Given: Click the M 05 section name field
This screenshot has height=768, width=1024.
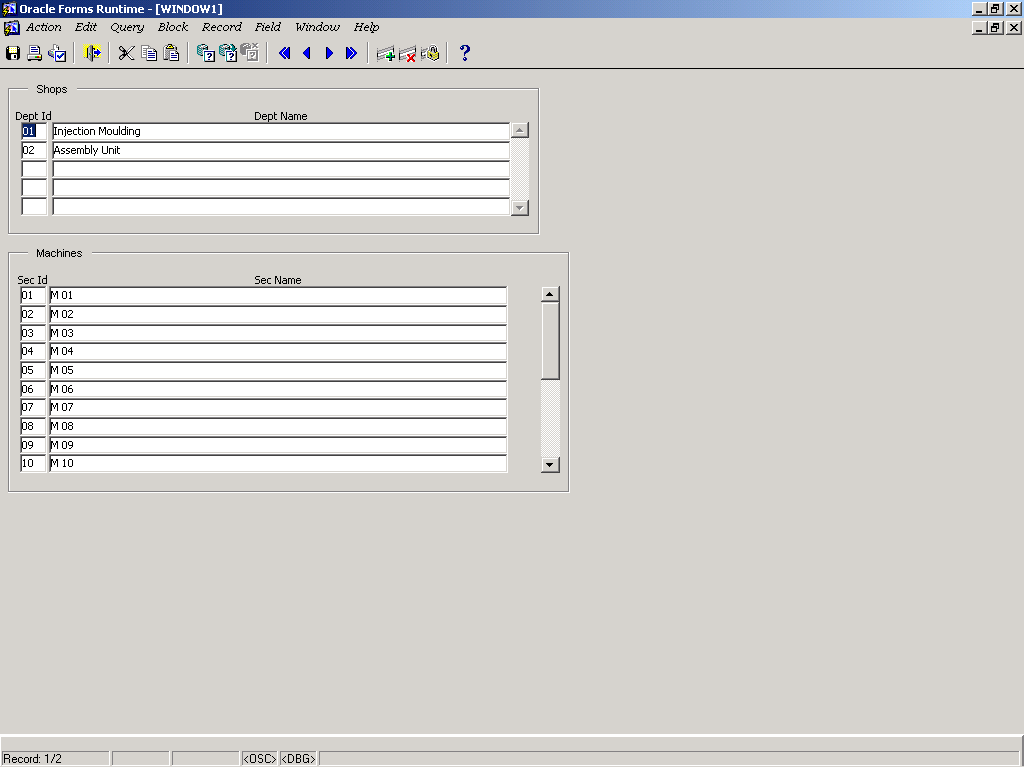Looking at the screenshot, I should (278, 370).
